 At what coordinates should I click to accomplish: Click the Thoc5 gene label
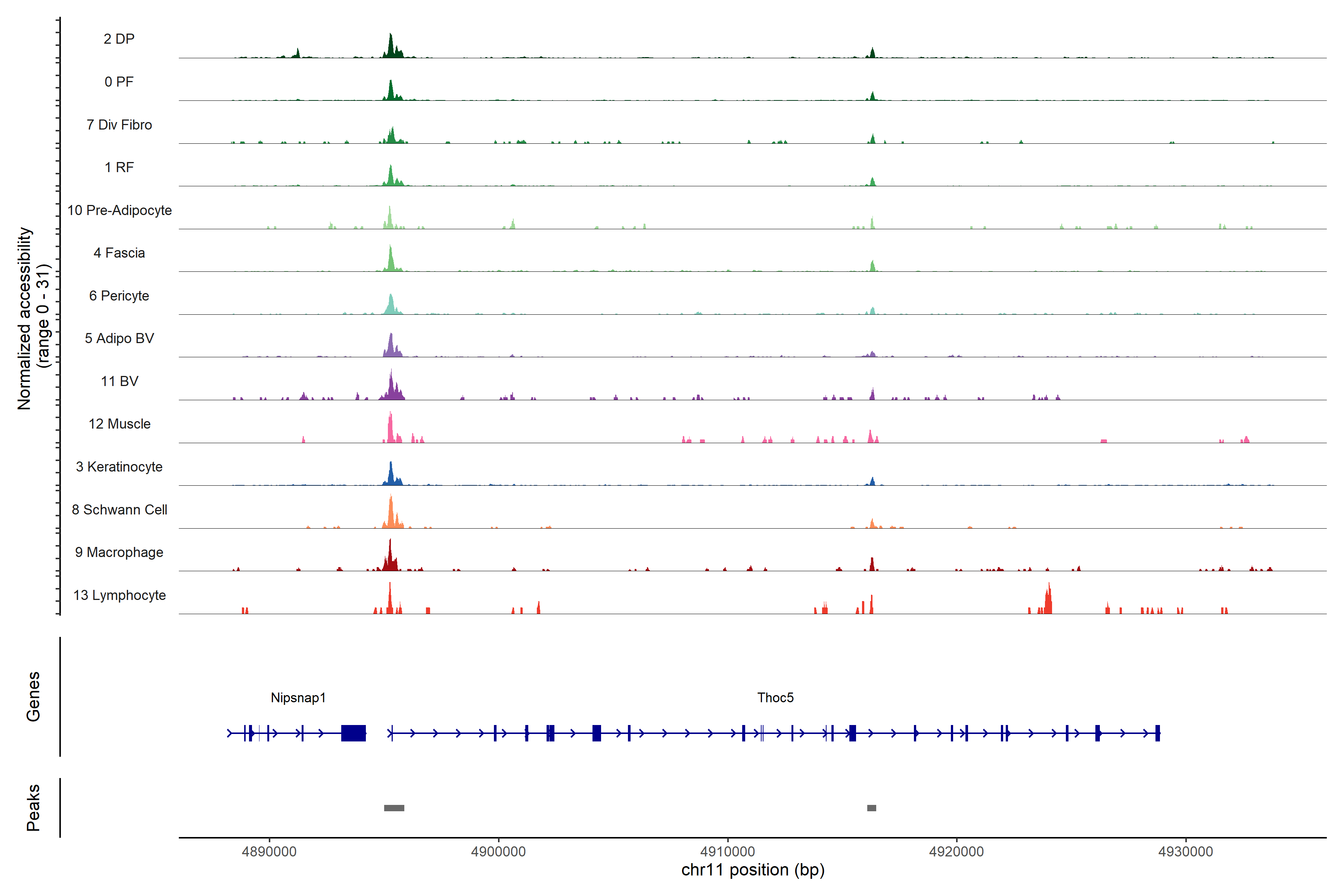pos(775,697)
